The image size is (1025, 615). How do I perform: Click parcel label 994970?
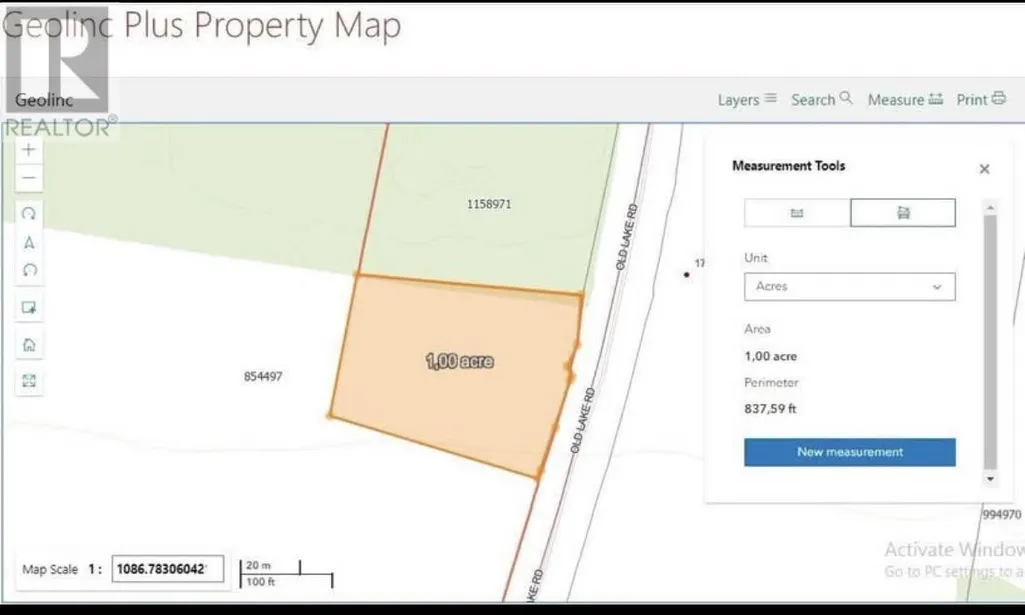[1001, 515]
